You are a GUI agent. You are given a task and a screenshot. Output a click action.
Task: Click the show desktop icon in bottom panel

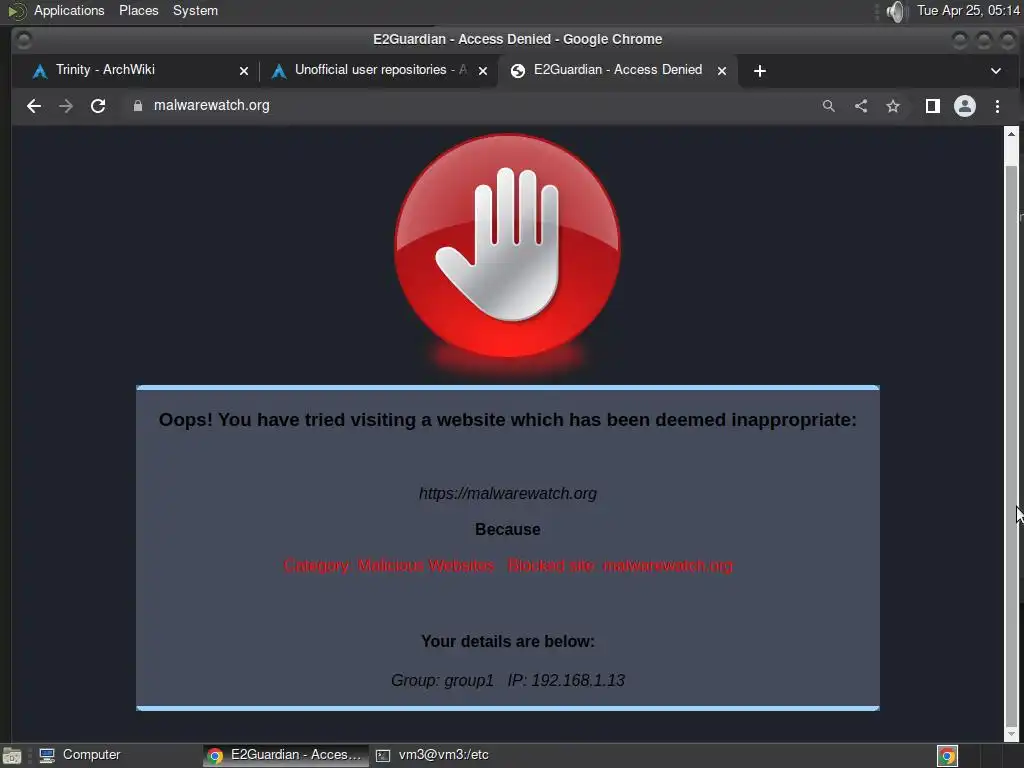[12, 756]
